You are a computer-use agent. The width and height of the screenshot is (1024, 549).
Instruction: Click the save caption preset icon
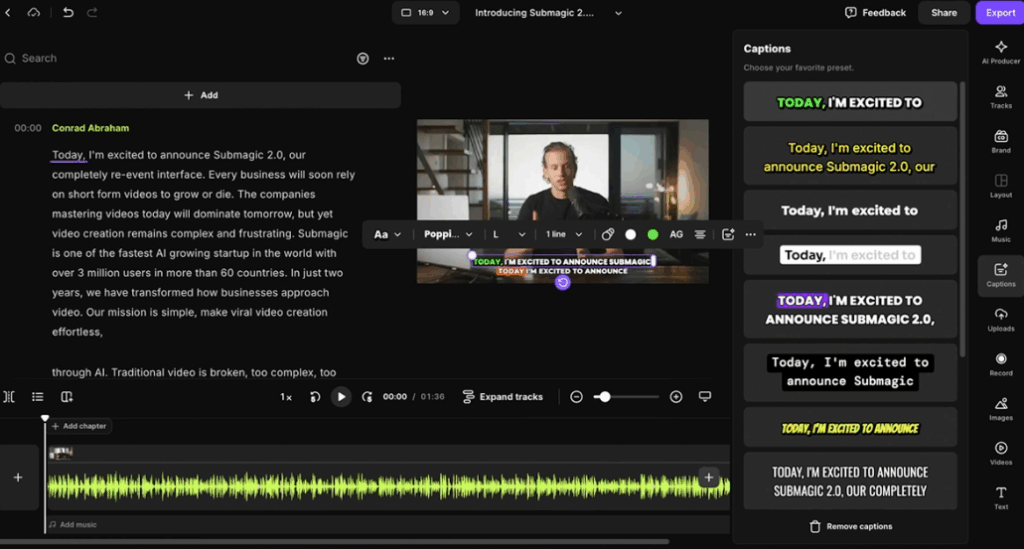pos(728,234)
